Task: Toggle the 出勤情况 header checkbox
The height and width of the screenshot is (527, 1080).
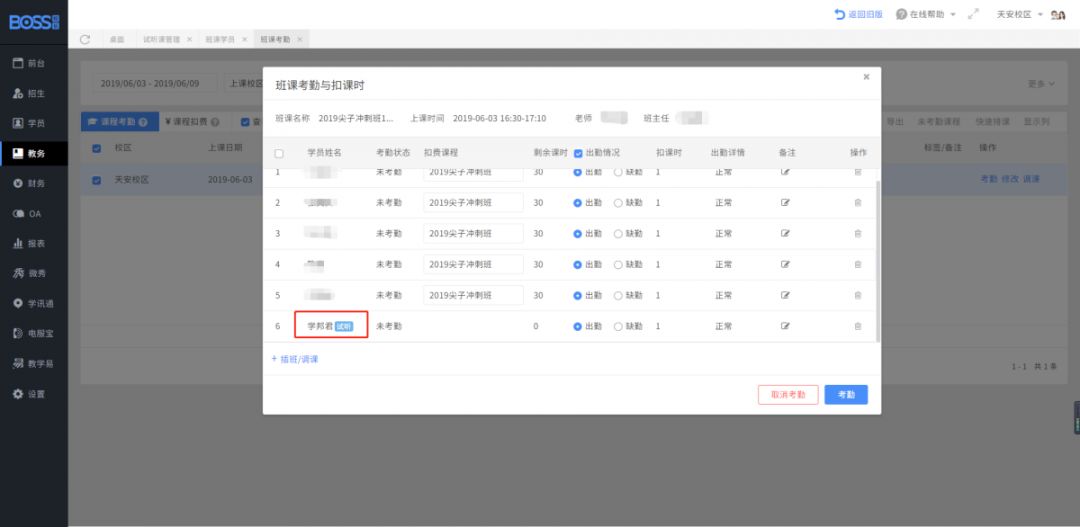Action: [578, 153]
